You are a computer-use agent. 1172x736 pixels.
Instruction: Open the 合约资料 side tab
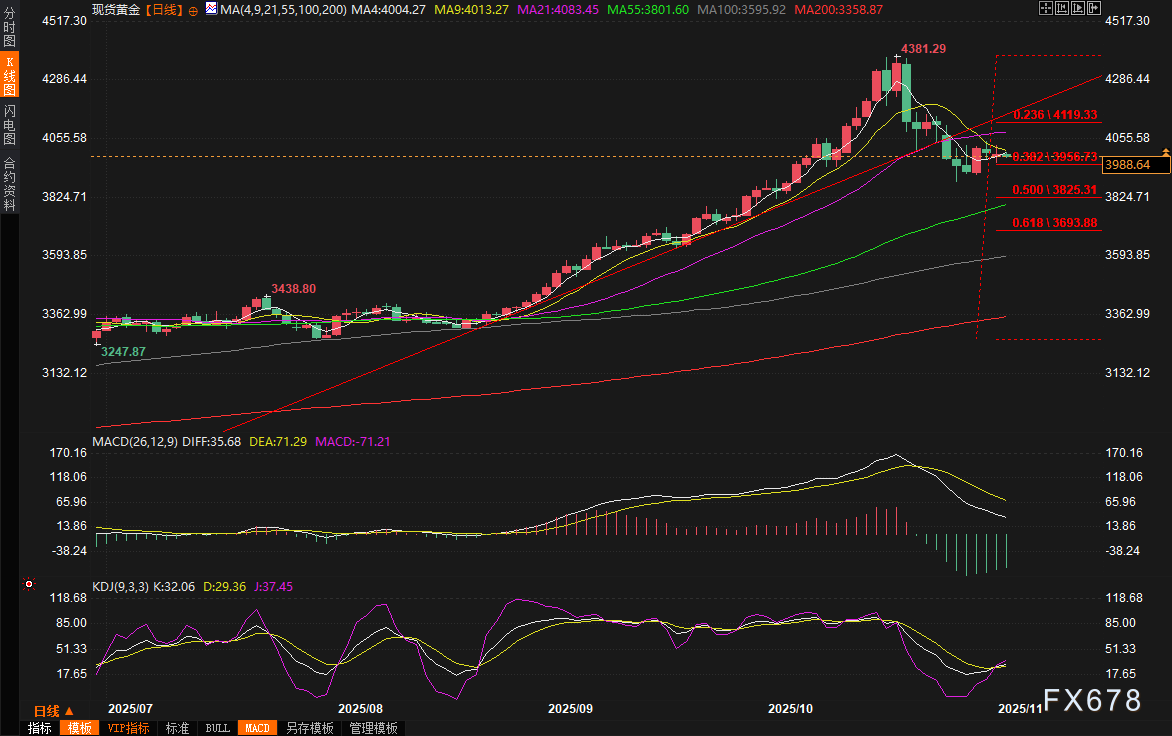coord(9,183)
